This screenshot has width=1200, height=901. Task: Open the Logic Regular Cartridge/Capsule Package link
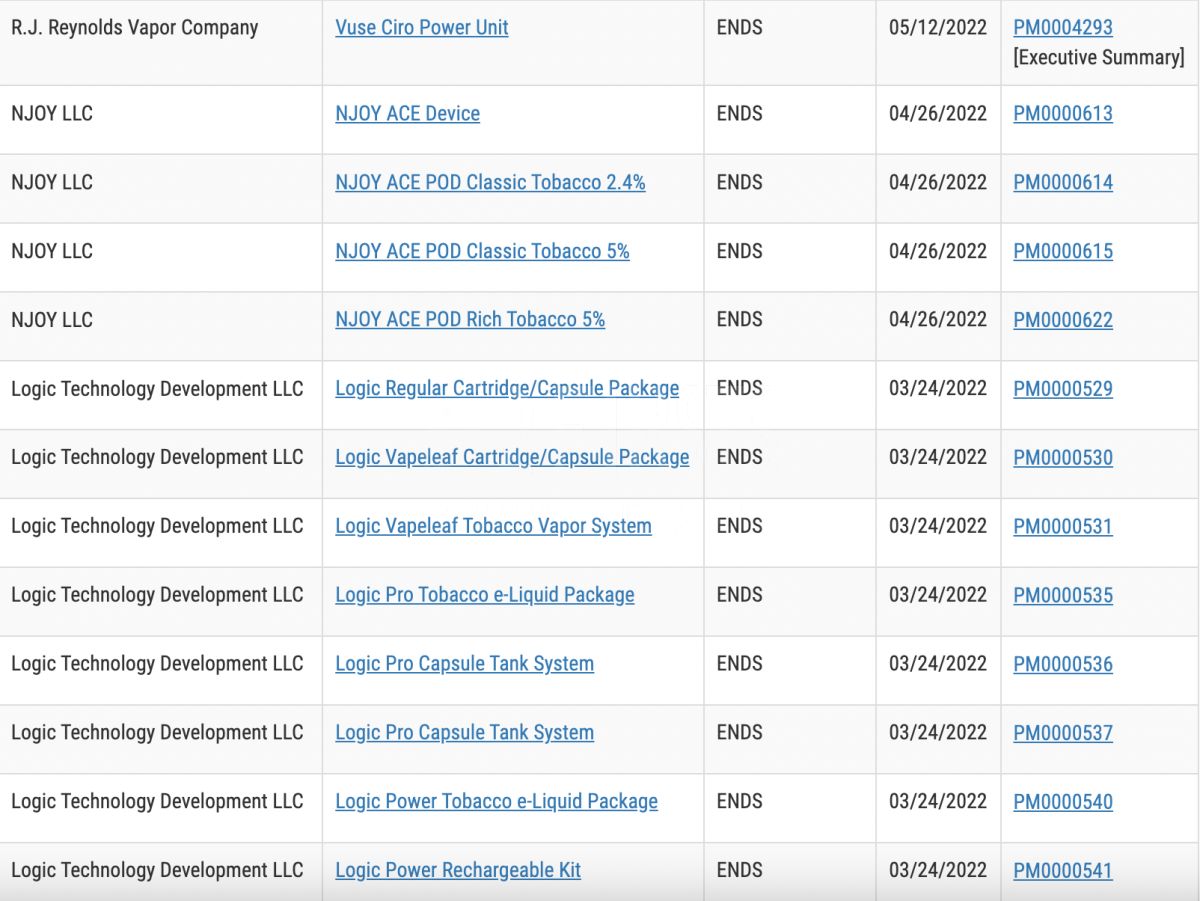click(x=507, y=389)
